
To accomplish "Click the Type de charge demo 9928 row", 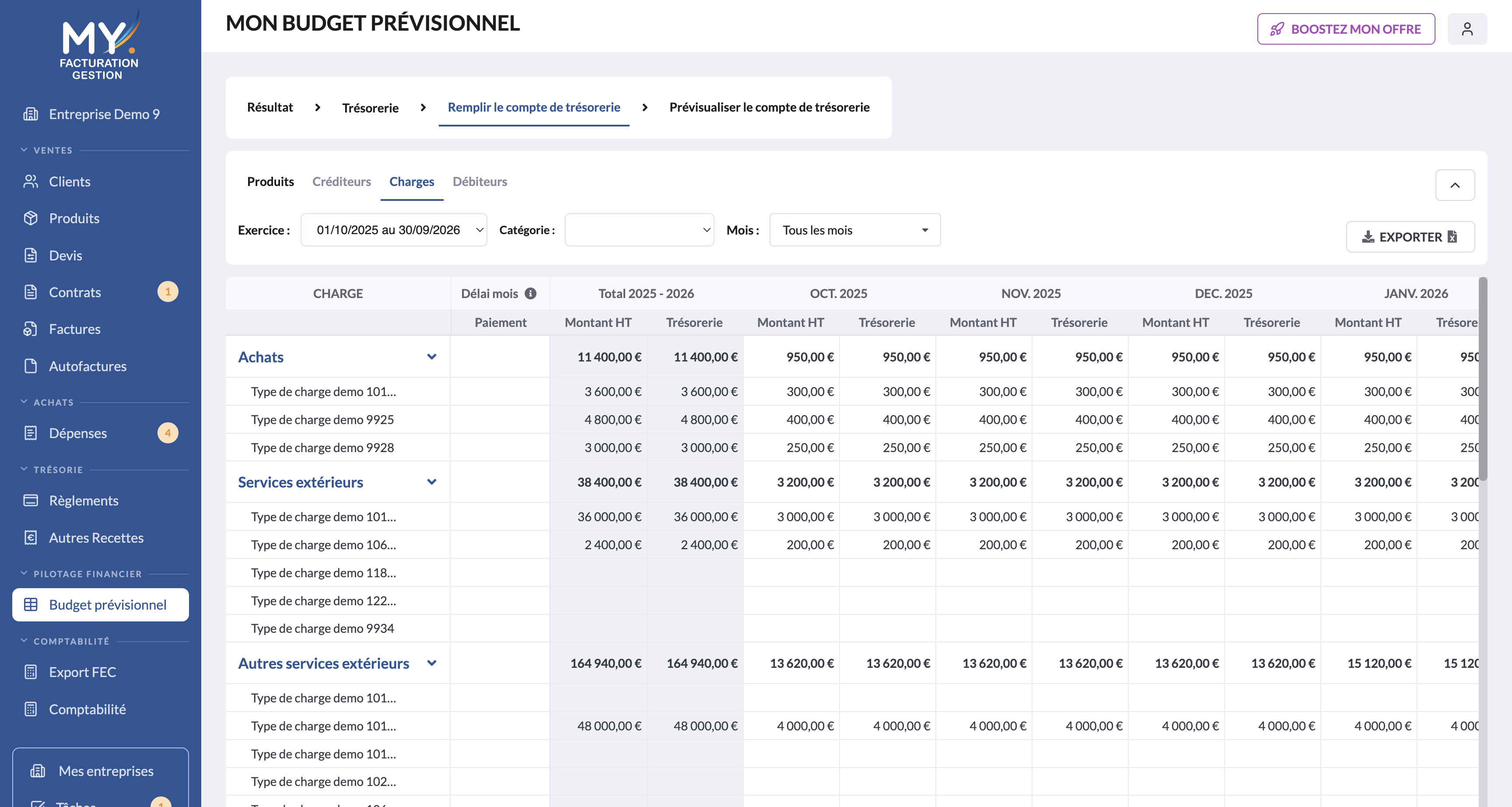I will point(322,448).
